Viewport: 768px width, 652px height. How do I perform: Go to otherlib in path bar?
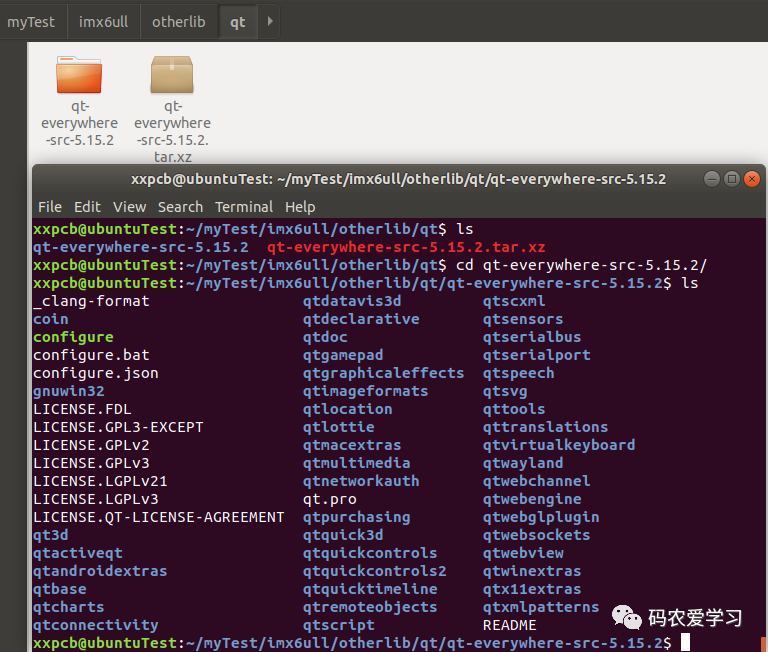179,22
